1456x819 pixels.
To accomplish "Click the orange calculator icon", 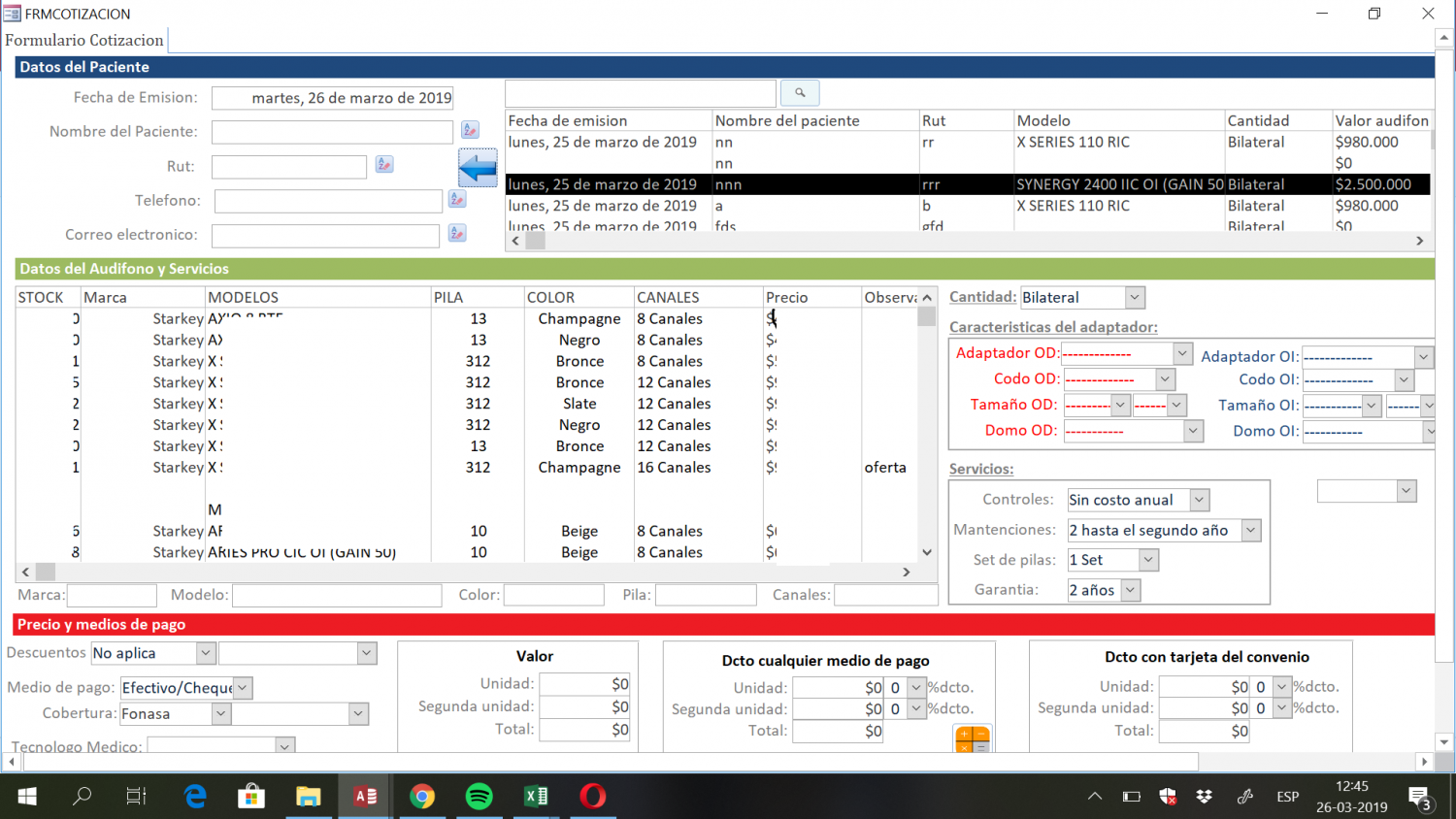I will 972,740.
